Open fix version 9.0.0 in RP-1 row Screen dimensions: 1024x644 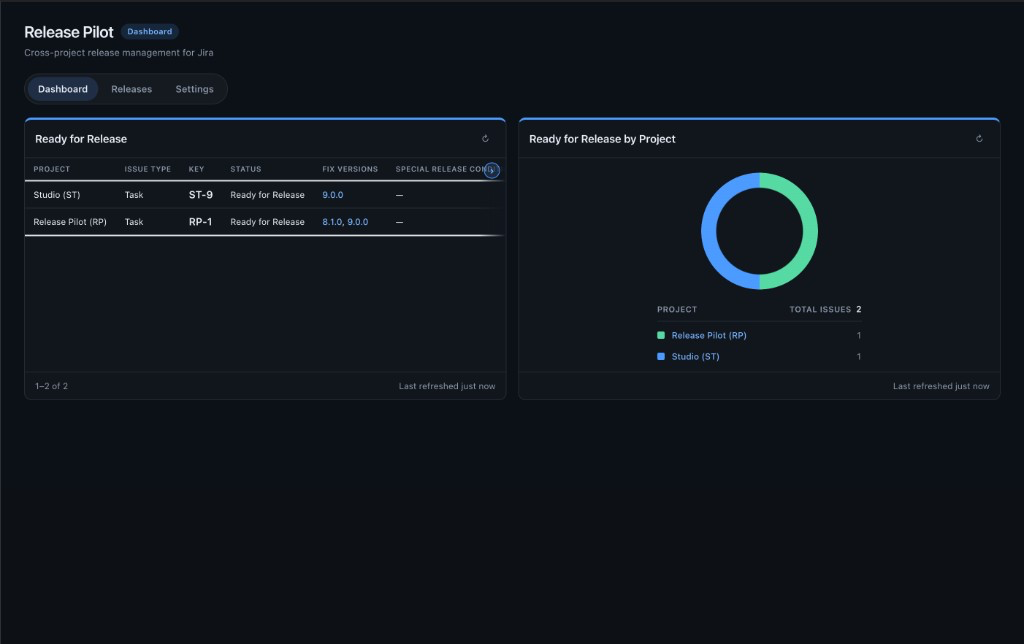[357, 222]
